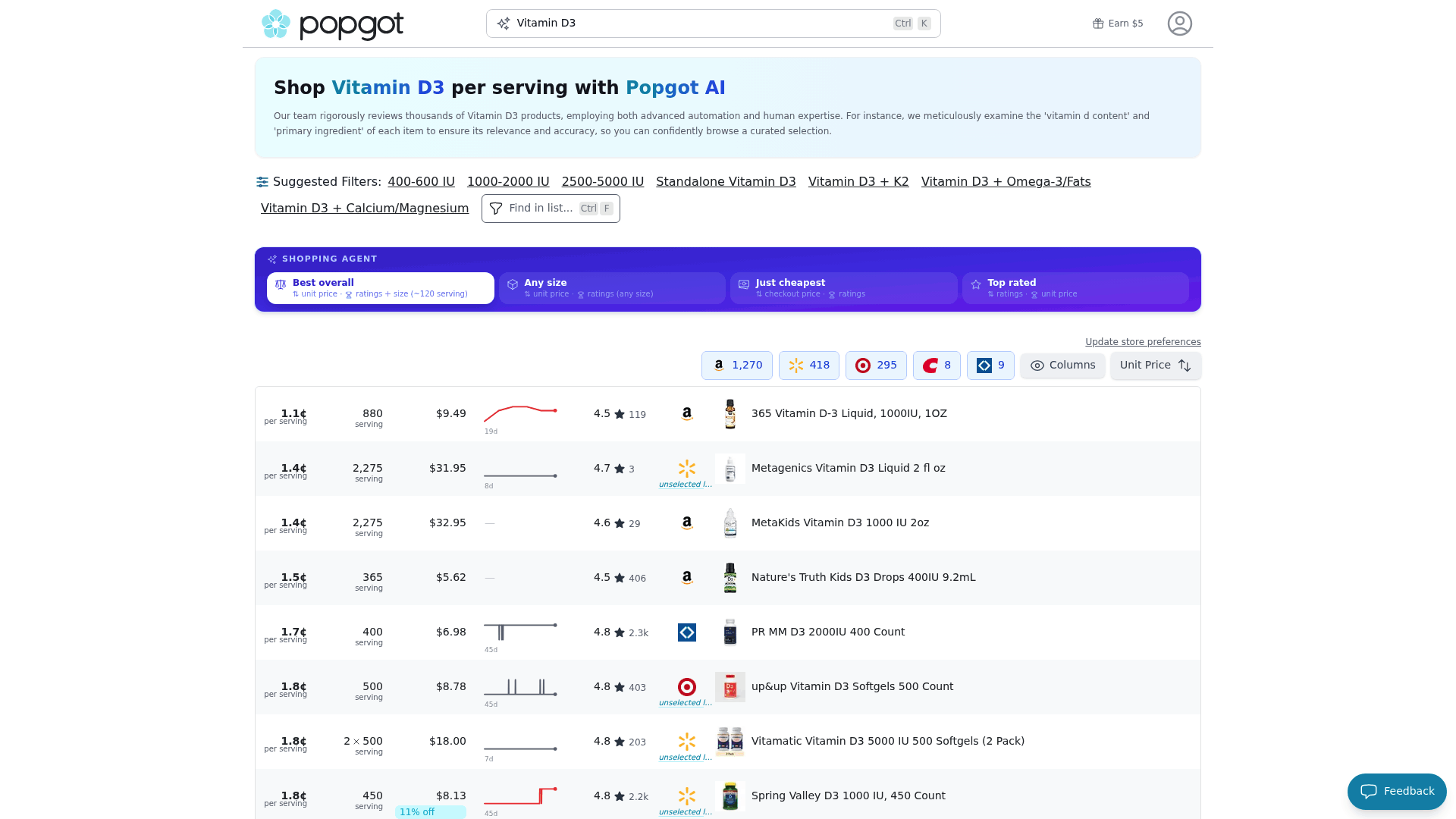
Task: View price history chart for PR MM D3
Action: pos(520,631)
